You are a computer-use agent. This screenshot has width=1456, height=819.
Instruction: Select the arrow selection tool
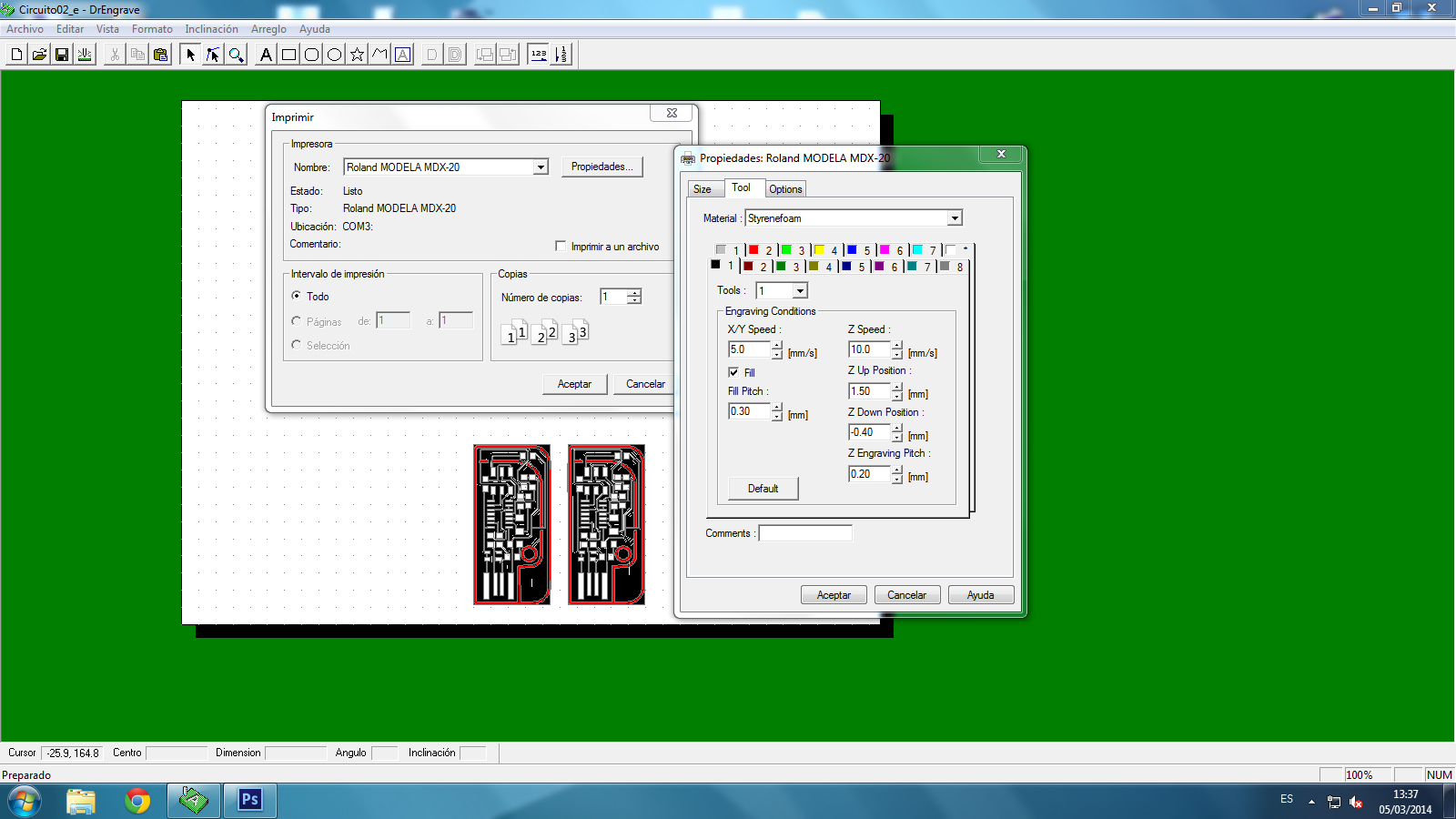pyautogui.click(x=190, y=55)
